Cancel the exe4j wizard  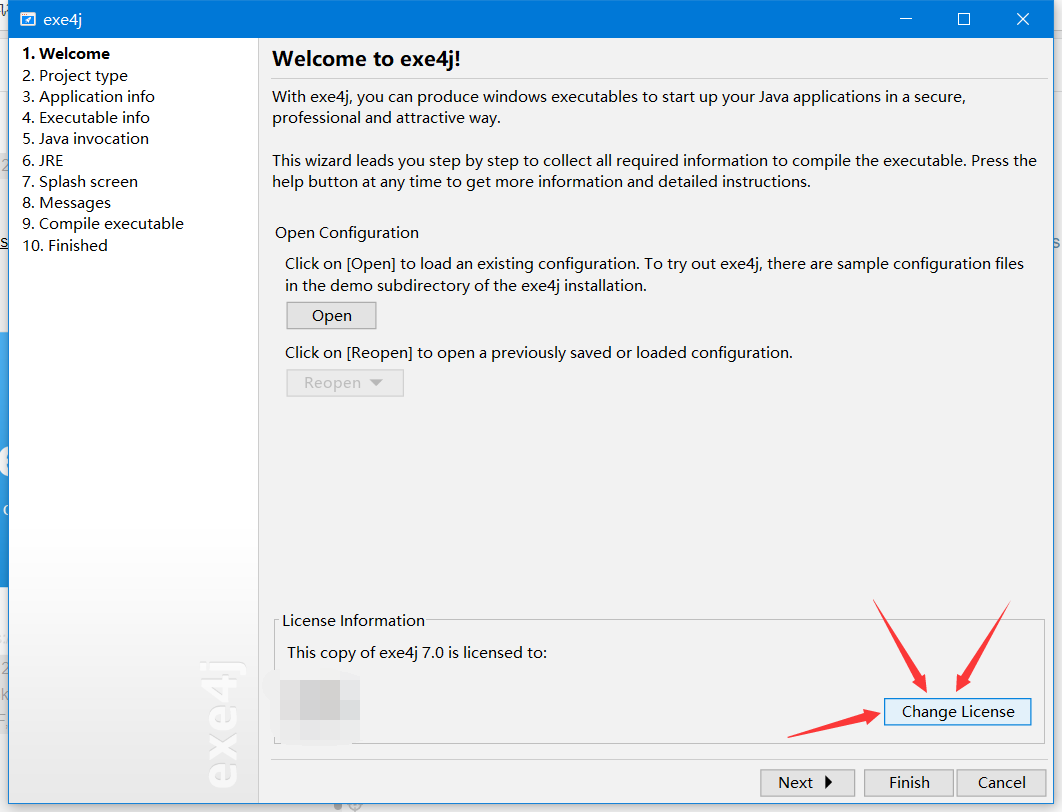coord(1001,783)
